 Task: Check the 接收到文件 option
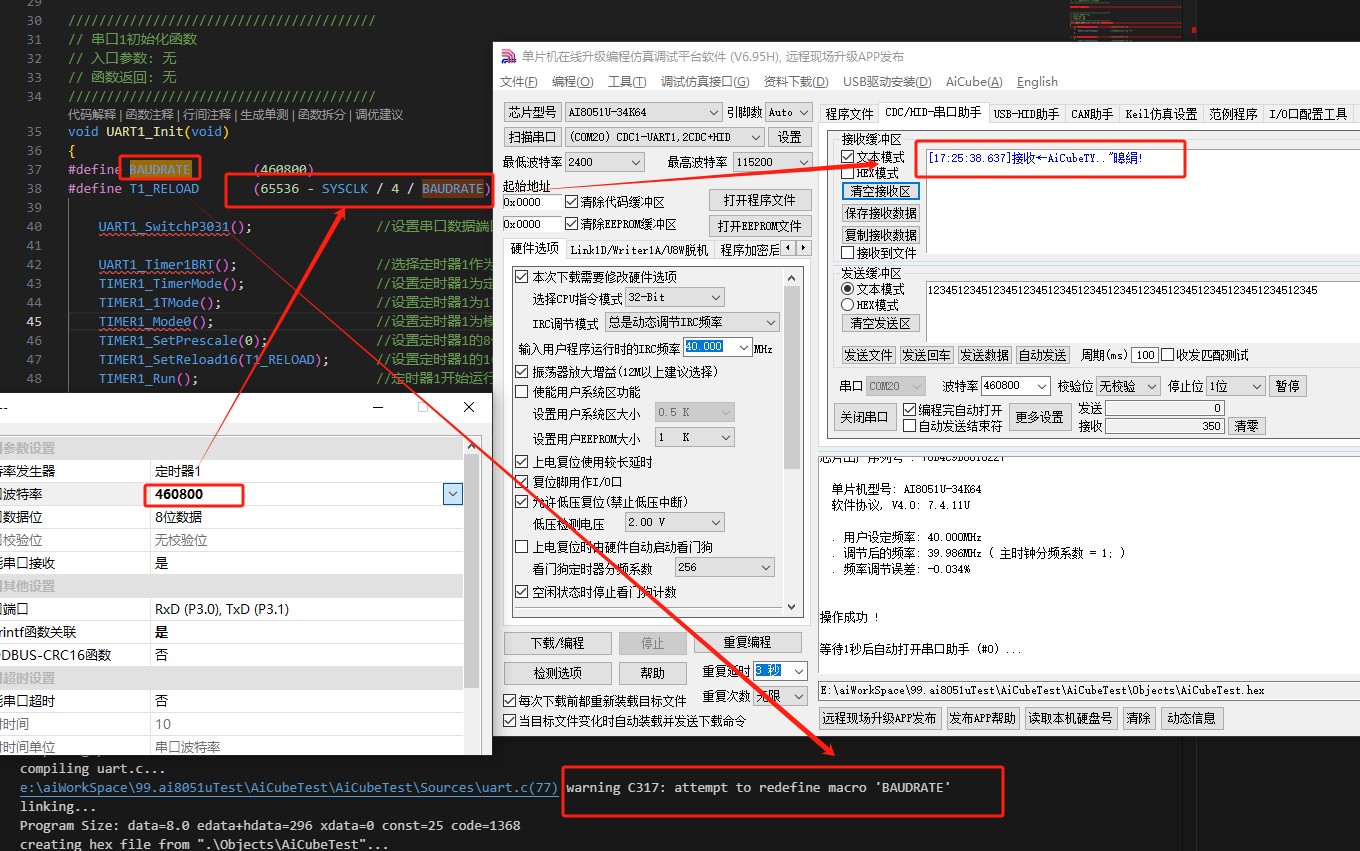(848, 253)
